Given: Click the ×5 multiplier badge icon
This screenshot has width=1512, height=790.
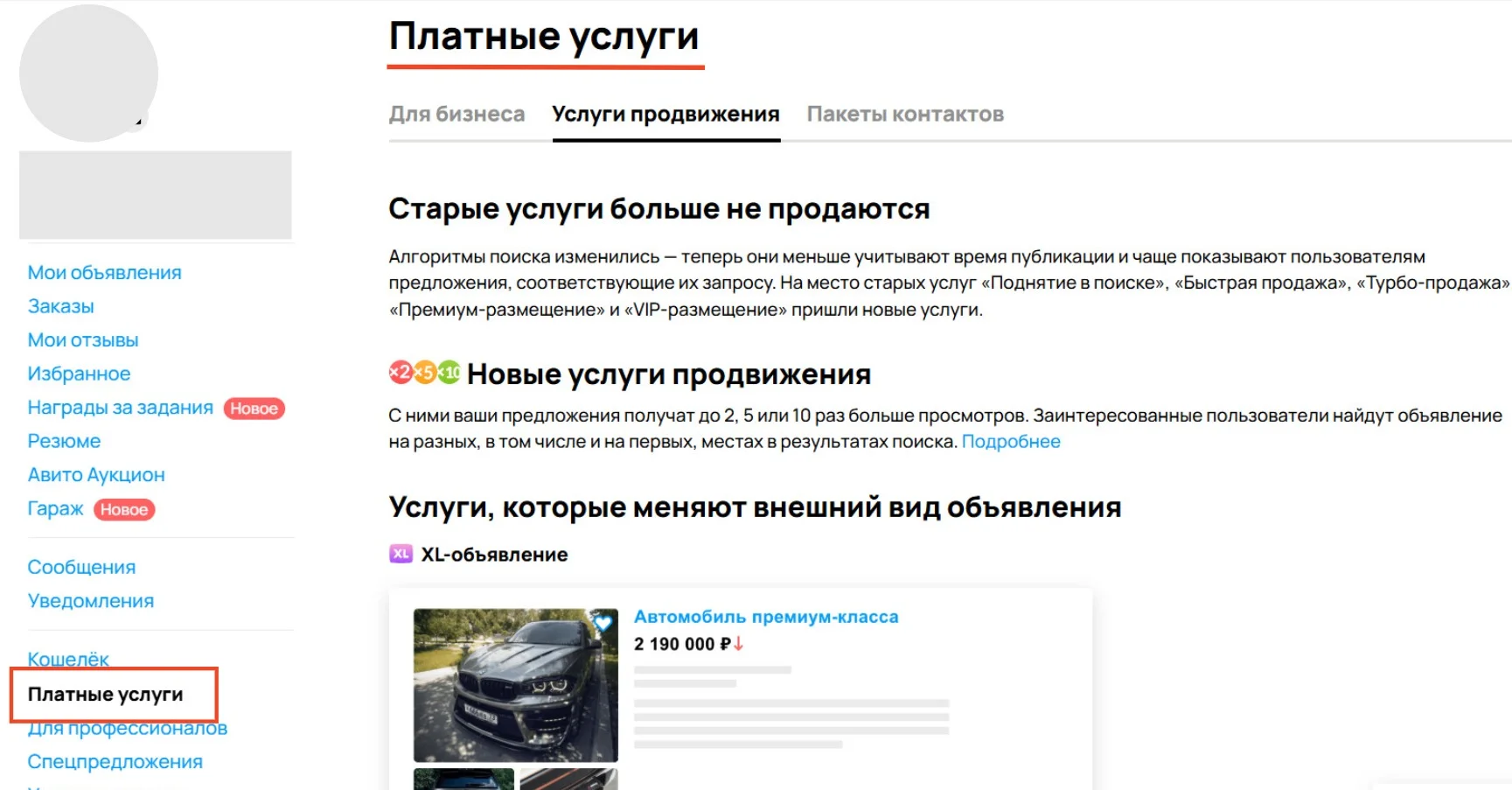Looking at the screenshot, I should coord(426,373).
